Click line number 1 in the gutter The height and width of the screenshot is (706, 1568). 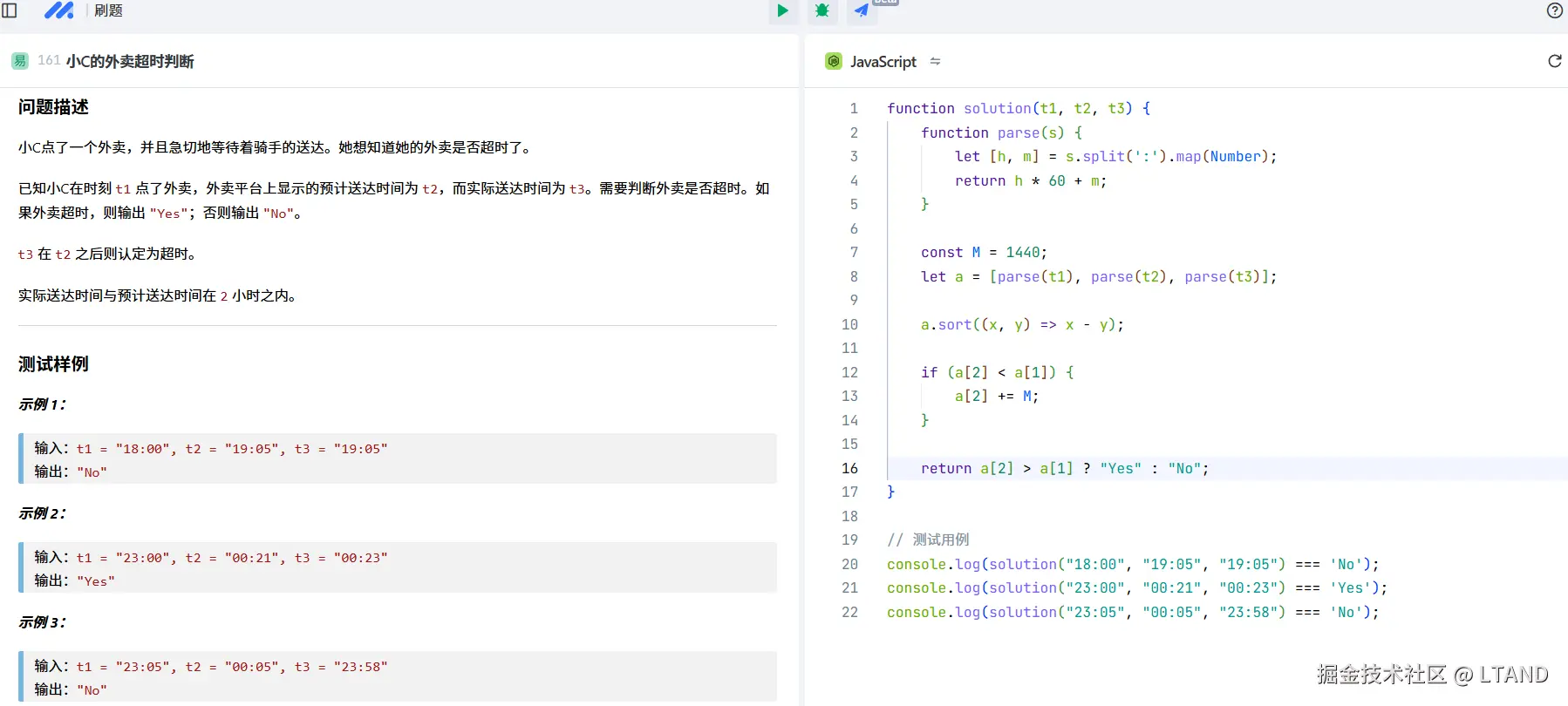click(854, 108)
